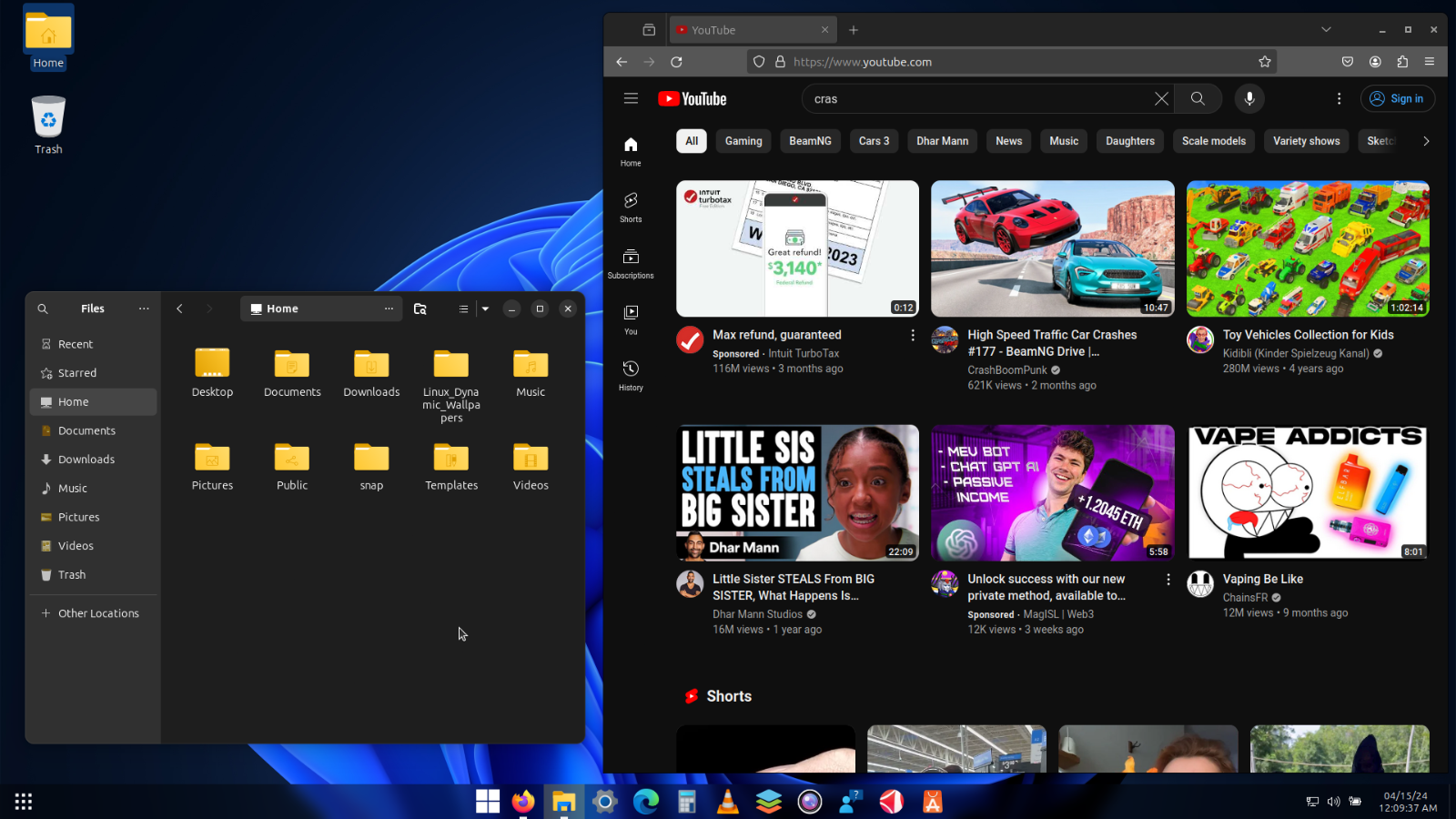1456x819 pixels.
Task: Show more category chips with right arrow
Action: tap(1426, 141)
